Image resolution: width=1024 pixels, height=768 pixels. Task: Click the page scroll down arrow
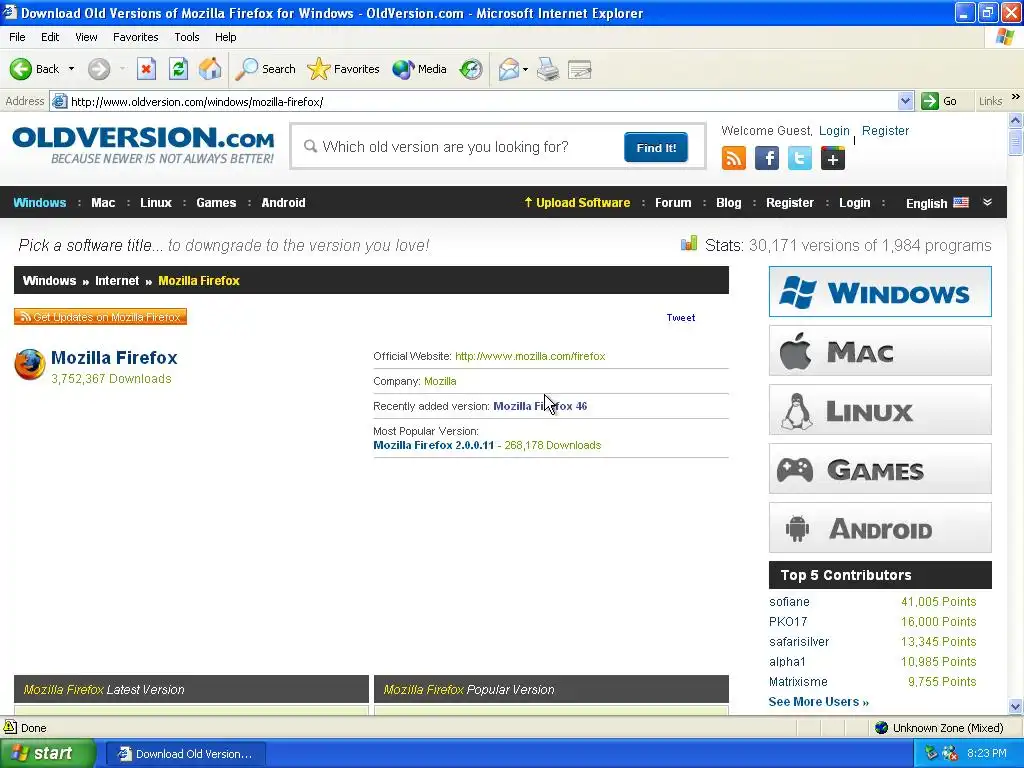[x=1015, y=707]
